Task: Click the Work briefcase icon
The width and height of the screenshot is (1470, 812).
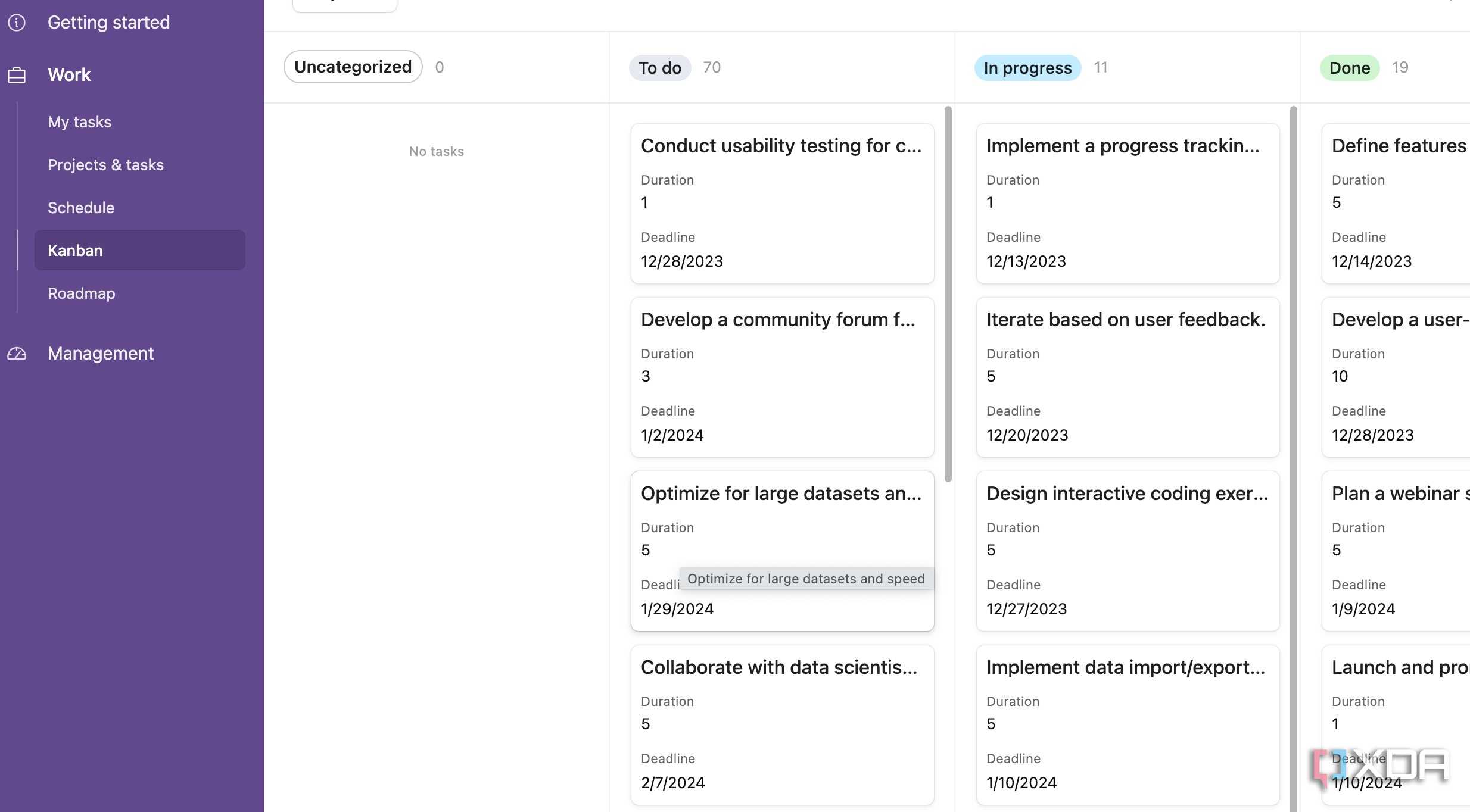Action: point(17,75)
